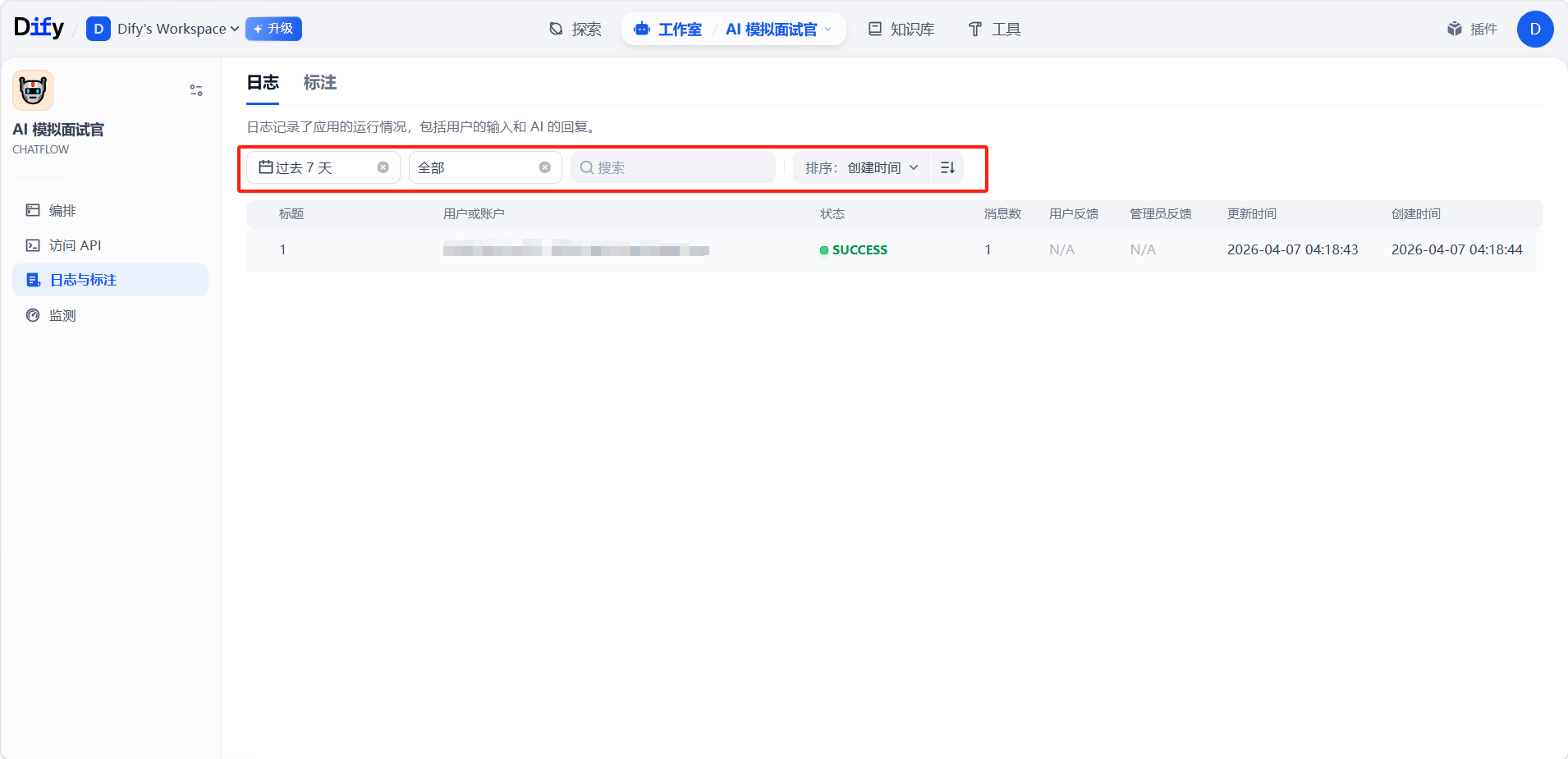Screen dimensions: 1568x759
Task: Open 监测 monitoring in sidebar
Action: click(x=62, y=315)
